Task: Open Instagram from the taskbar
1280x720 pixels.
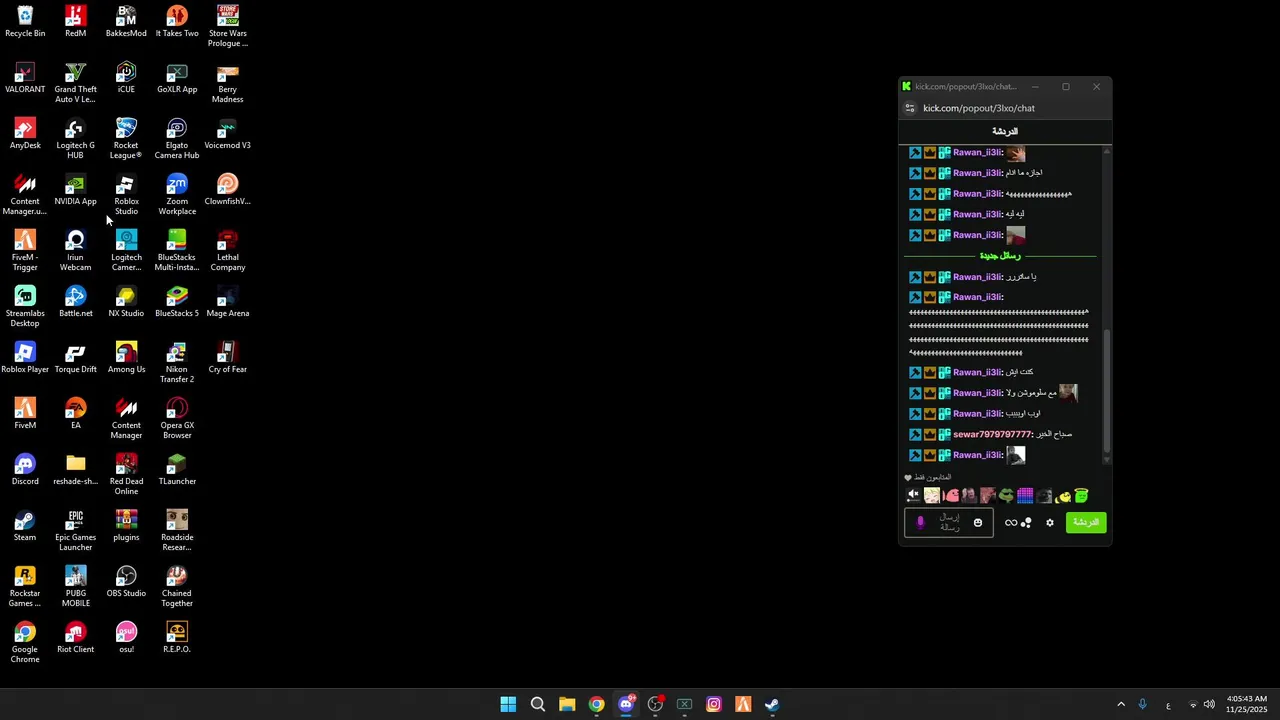Action: (x=714, y=705)
